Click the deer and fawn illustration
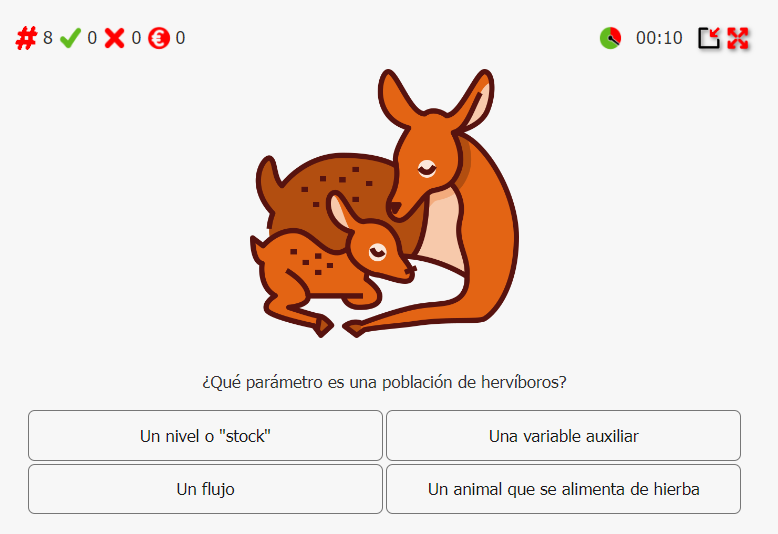Screen dimensions: 778x534 click(385, 203)
